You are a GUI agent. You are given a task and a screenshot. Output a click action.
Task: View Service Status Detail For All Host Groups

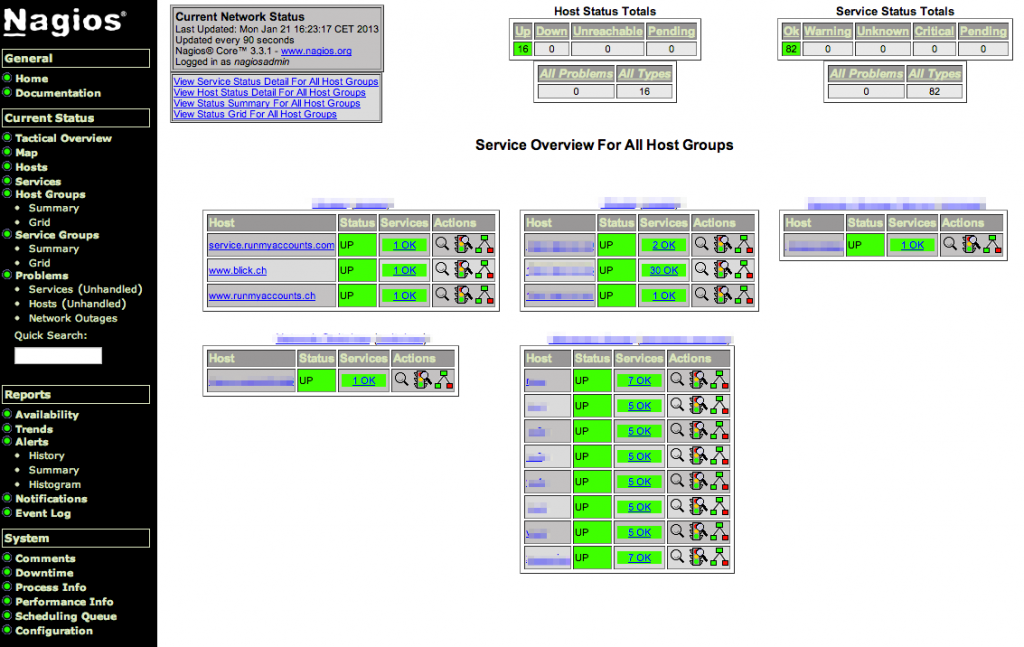pos(276,82)
